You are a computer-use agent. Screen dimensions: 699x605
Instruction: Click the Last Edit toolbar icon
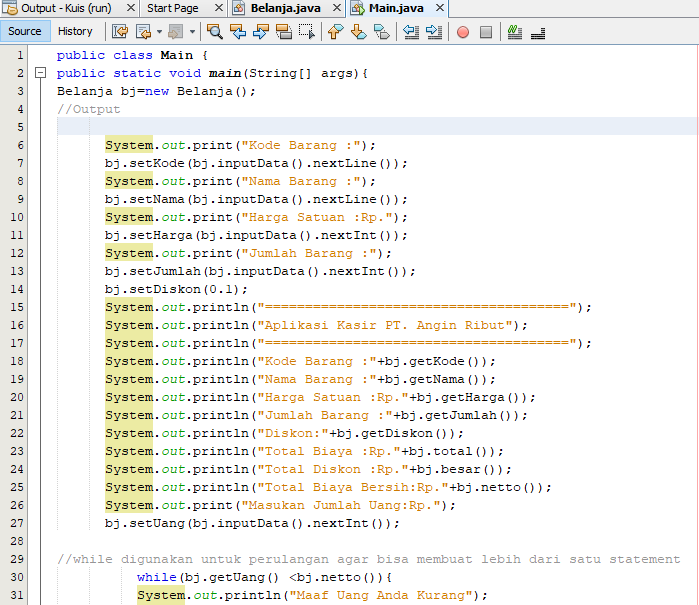120,32
